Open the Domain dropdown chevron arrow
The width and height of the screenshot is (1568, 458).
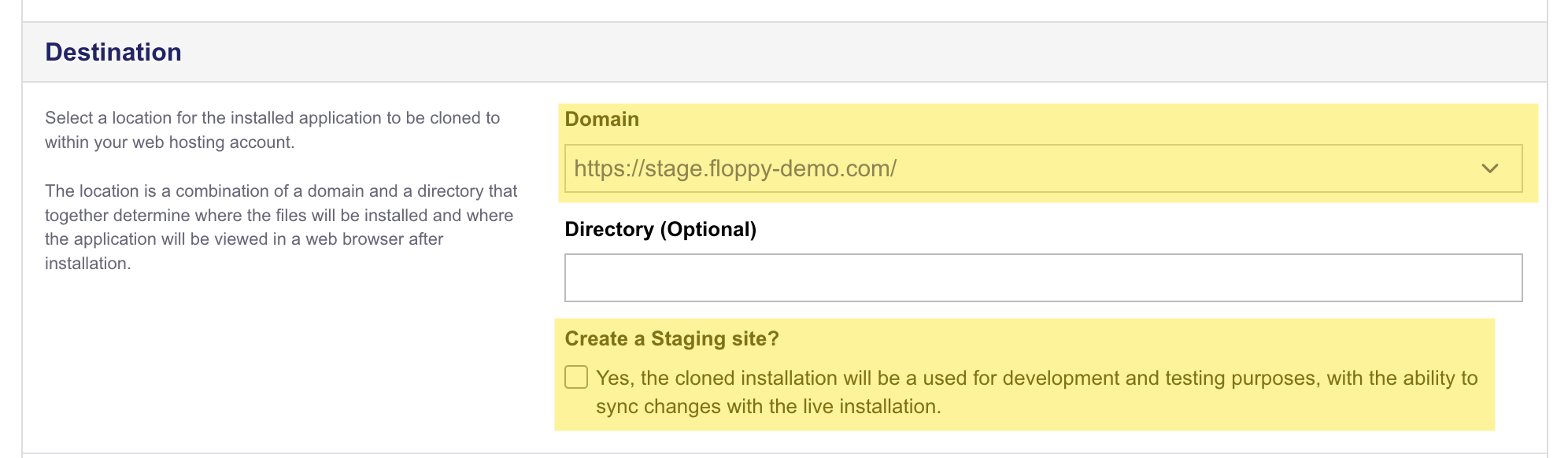[1489, 168]
